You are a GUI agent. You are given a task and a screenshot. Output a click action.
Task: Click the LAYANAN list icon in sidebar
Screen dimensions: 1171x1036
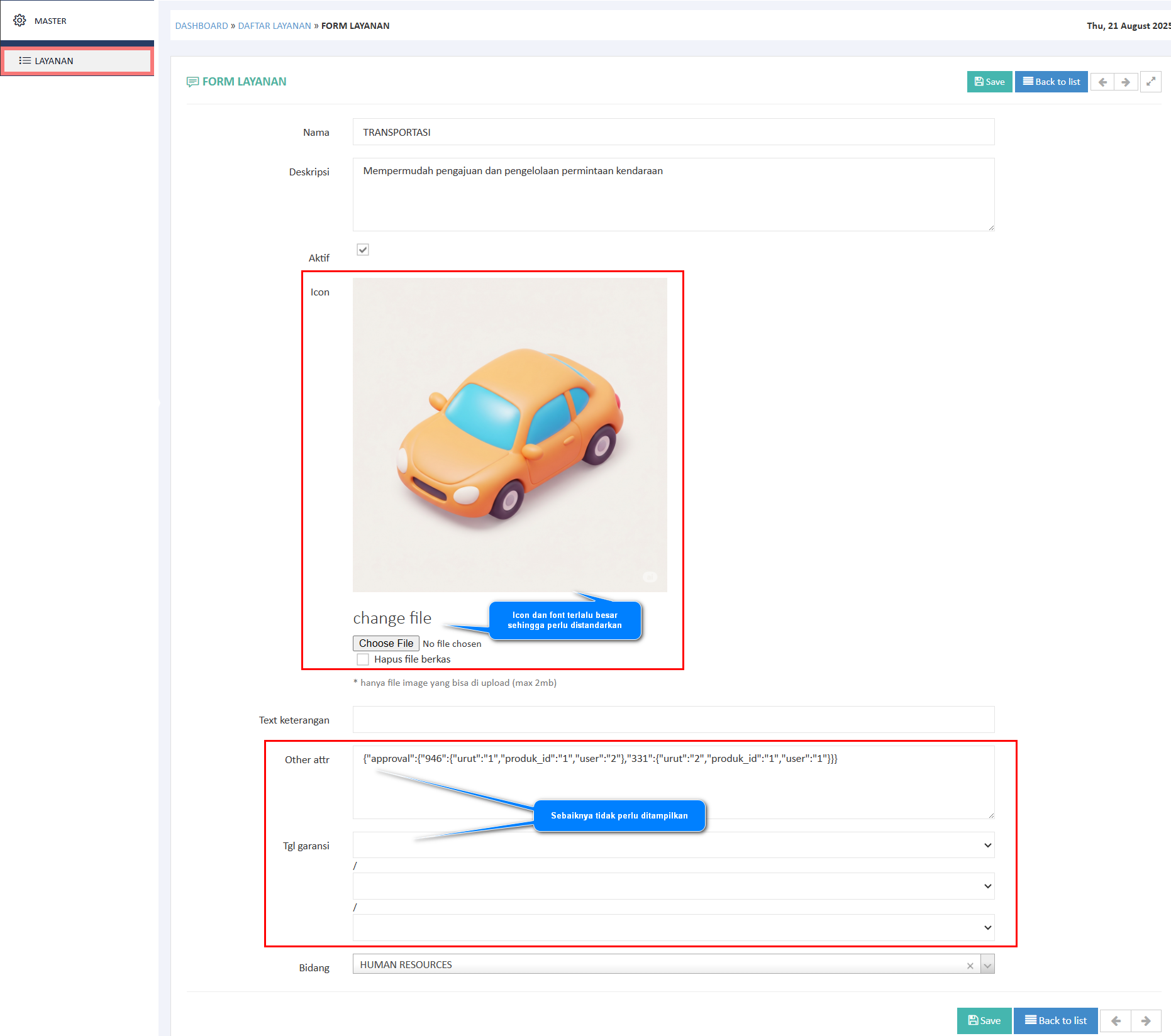pyautogui.click(x=25, y=61)
